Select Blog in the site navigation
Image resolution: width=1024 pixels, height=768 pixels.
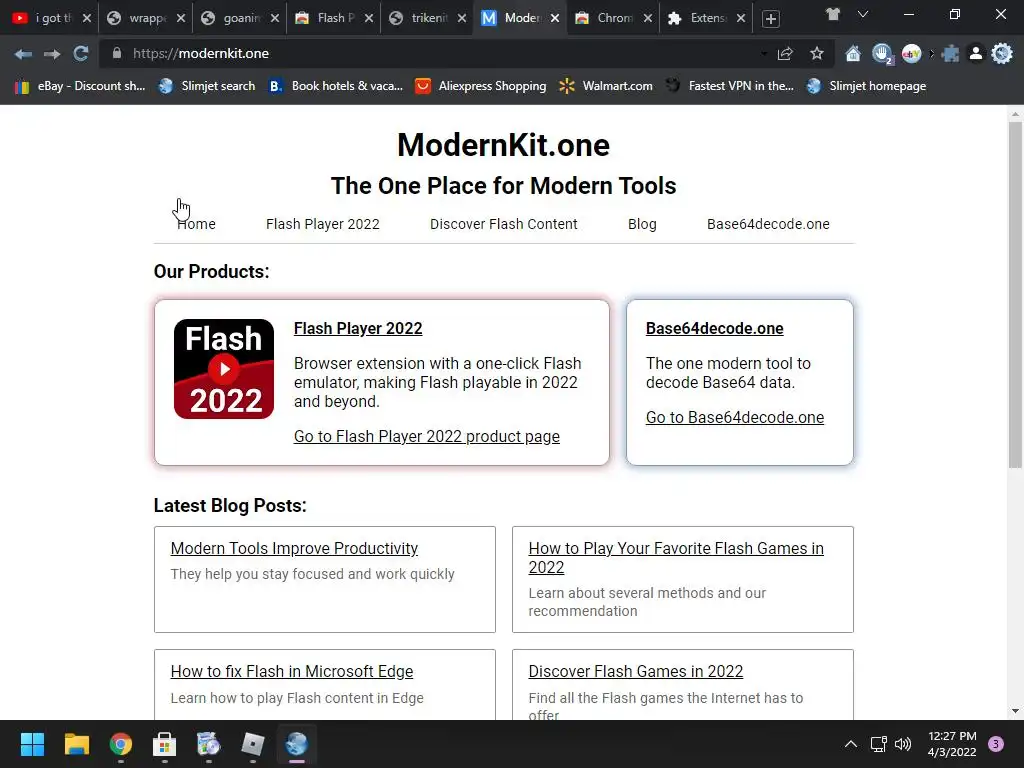click(x=642, y=224)
